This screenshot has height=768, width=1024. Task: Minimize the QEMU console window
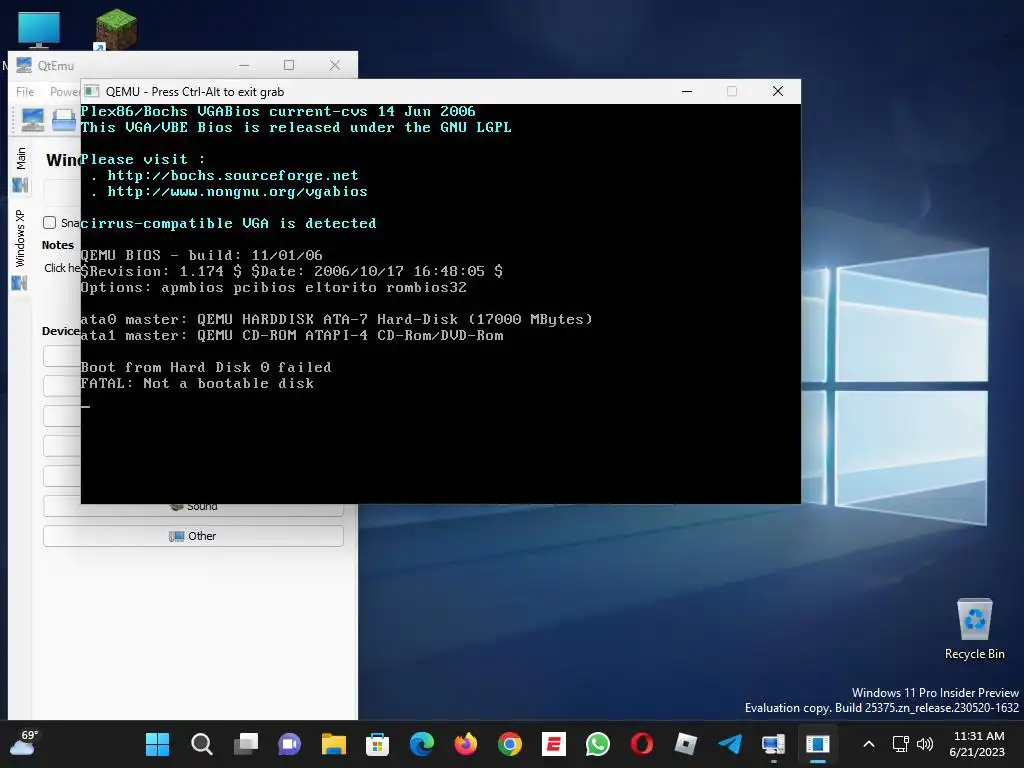686,91
